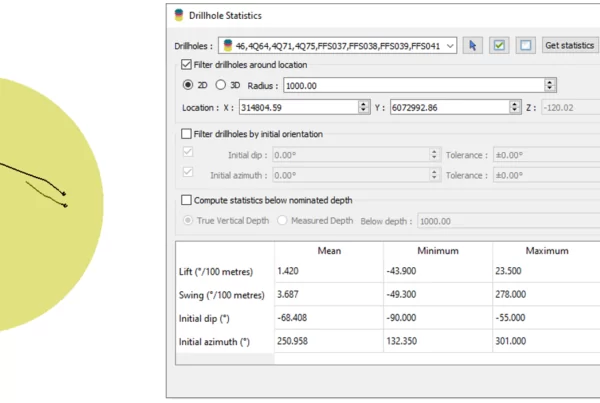Click the Location X spinner arrows
The width and height of the screenshot is (600, 403).
coord(364,107)
